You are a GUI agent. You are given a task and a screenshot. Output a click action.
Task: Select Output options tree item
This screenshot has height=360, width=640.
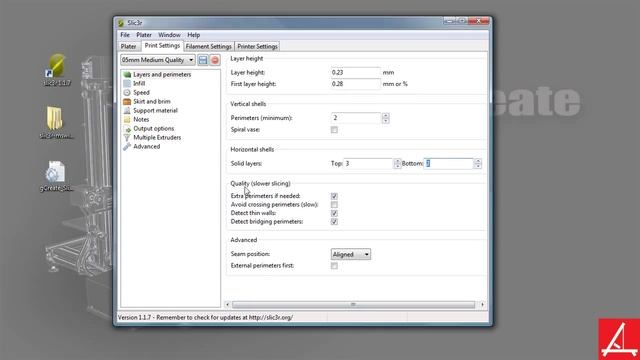[153, 129]
